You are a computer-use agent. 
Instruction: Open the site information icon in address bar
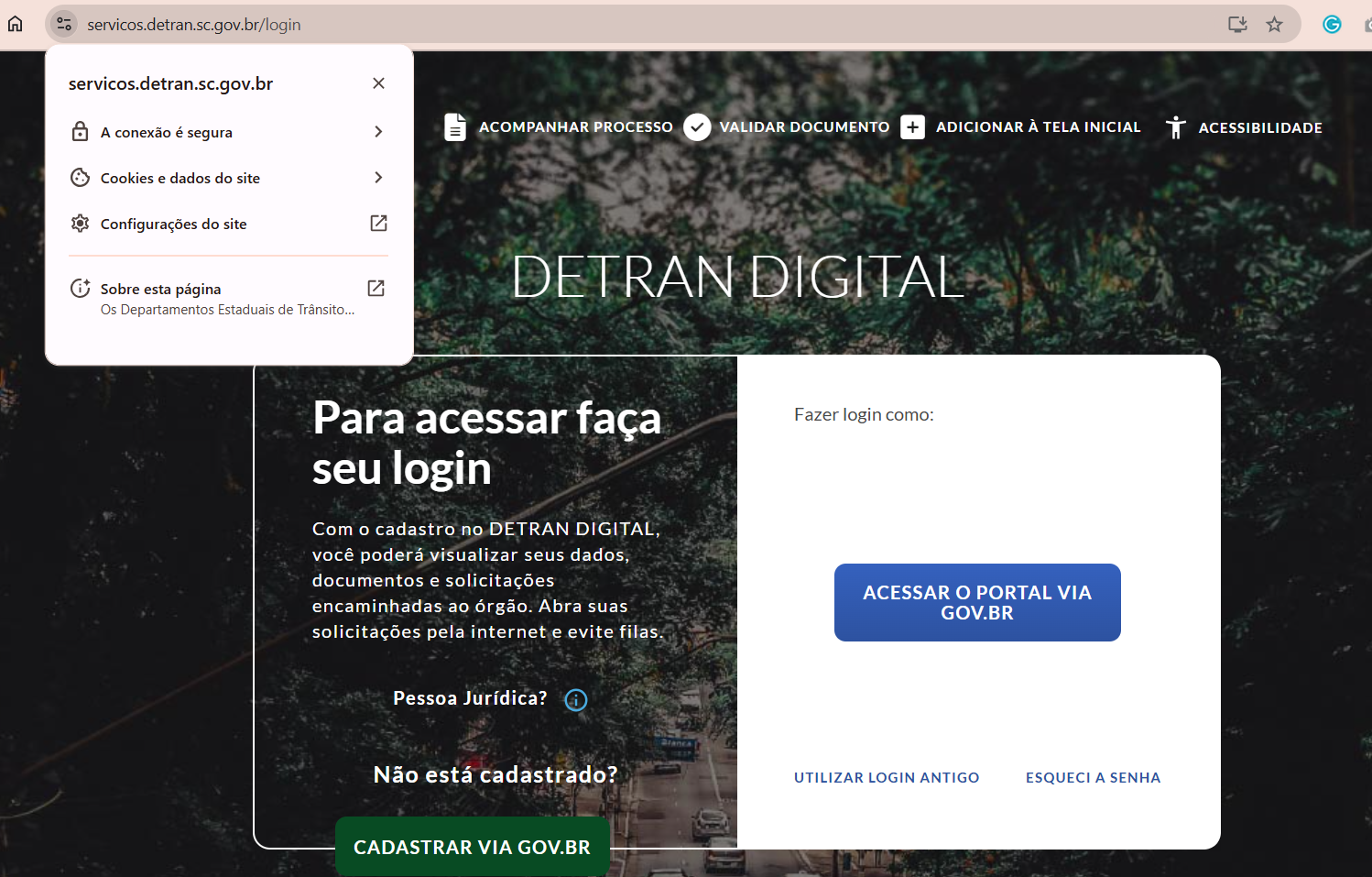tap(64, 25)
